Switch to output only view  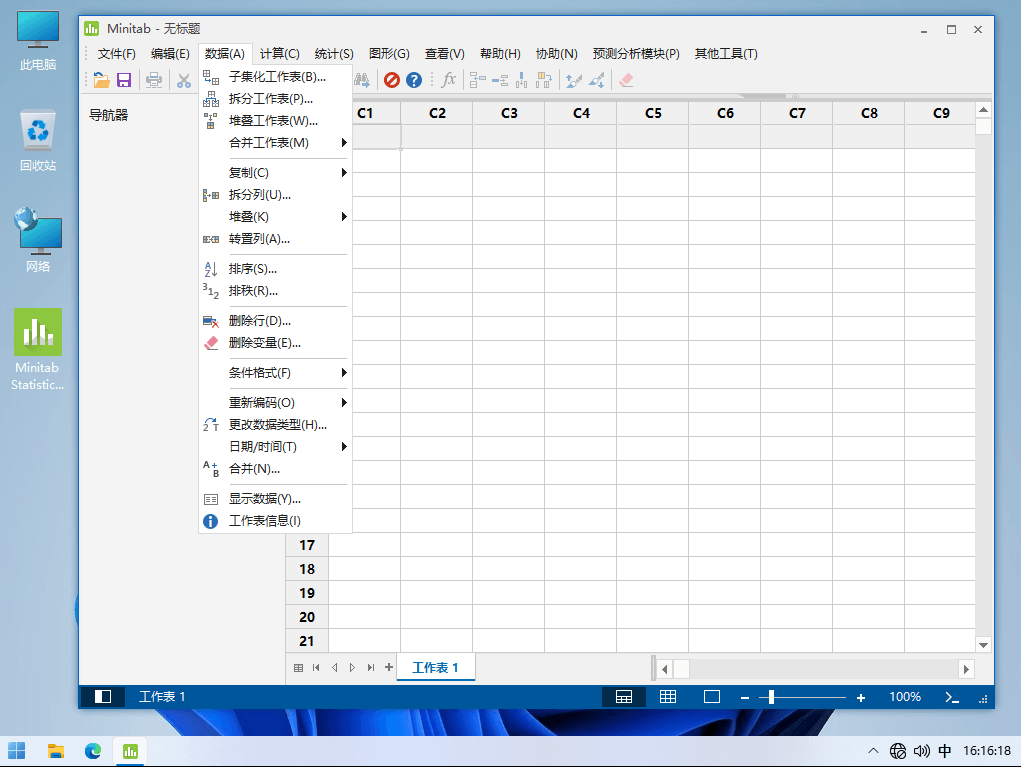[x=712, y=697]
